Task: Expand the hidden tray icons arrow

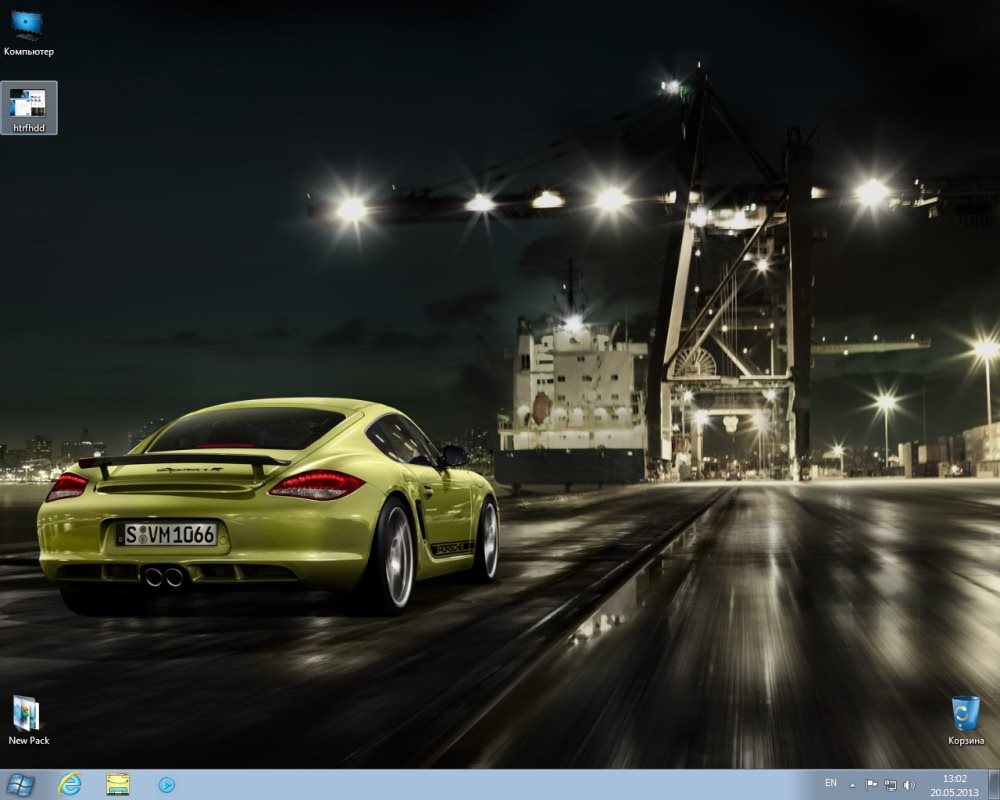Action: [x=853, y=785]
